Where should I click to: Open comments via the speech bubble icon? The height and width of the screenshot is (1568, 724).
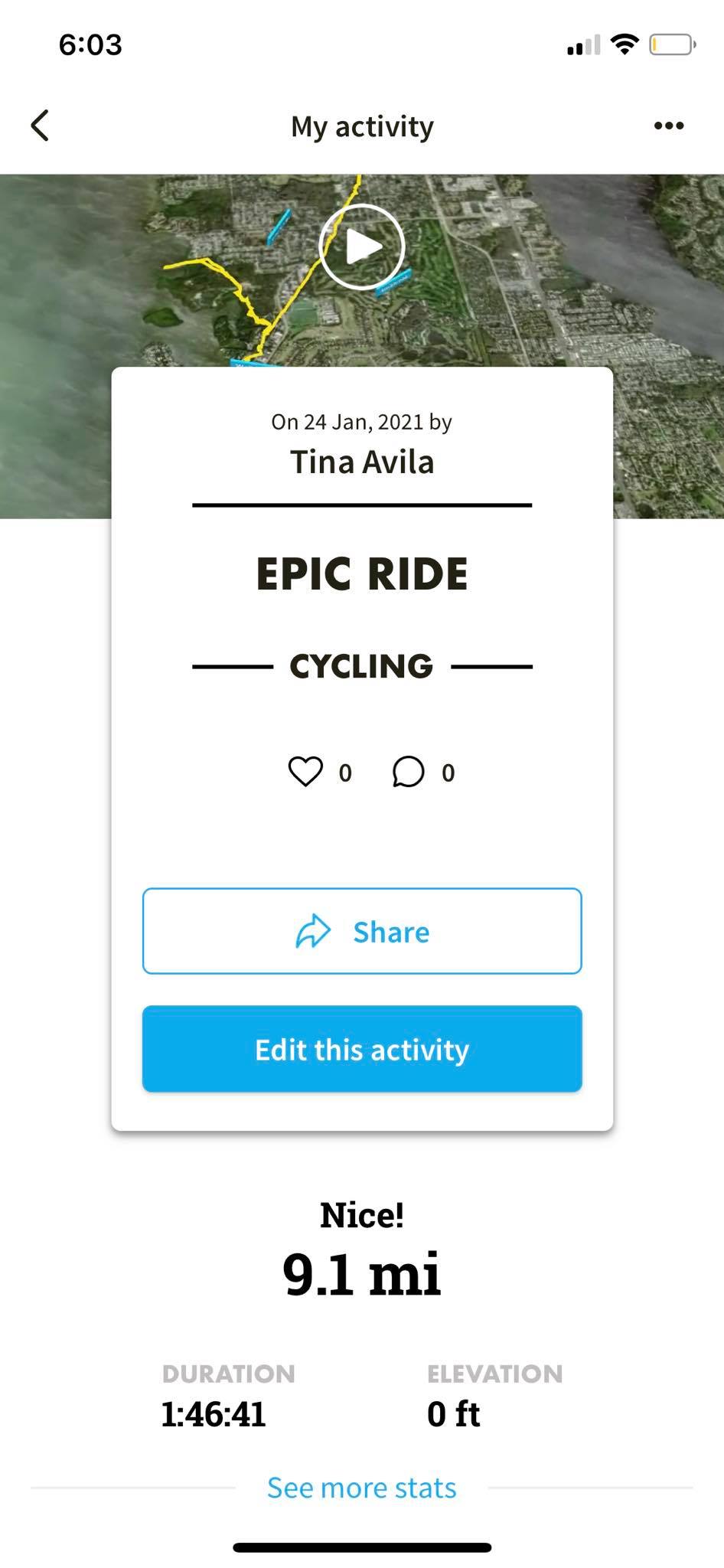click(x=408, y=772)
